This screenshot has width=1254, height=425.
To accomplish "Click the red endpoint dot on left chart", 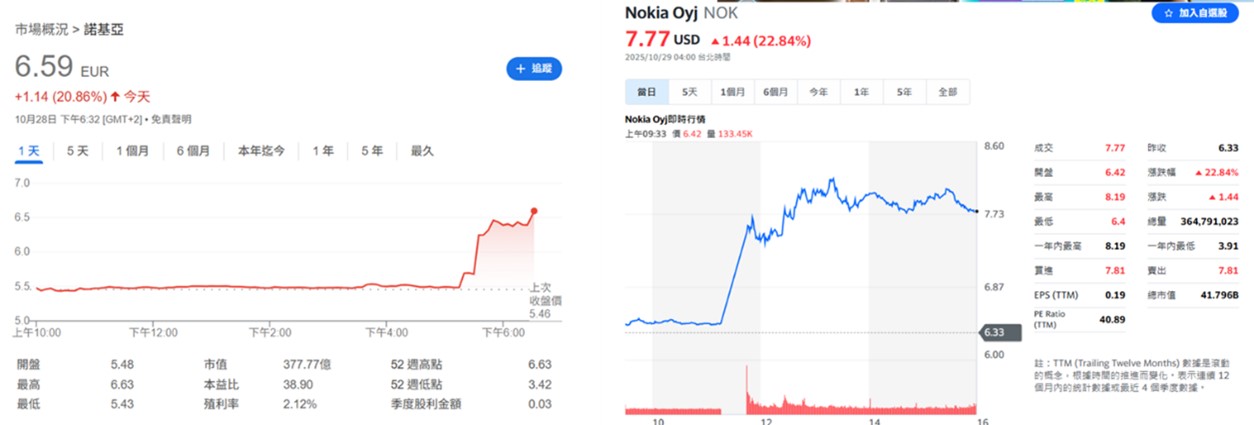I will coord(534,211).
